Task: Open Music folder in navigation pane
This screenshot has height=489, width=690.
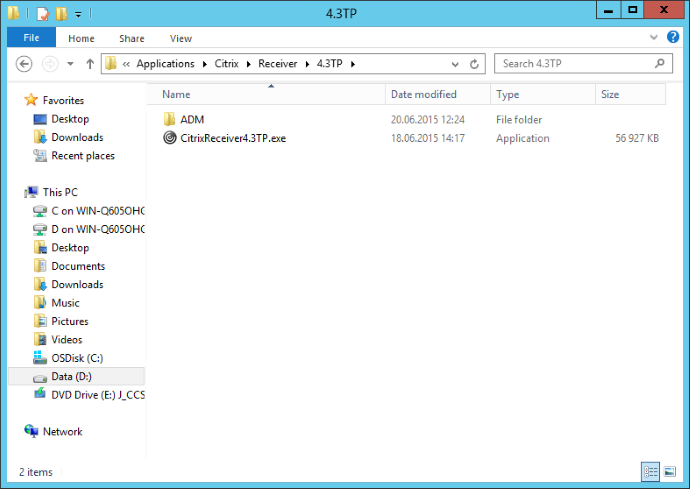Action: tap(66, 303)
